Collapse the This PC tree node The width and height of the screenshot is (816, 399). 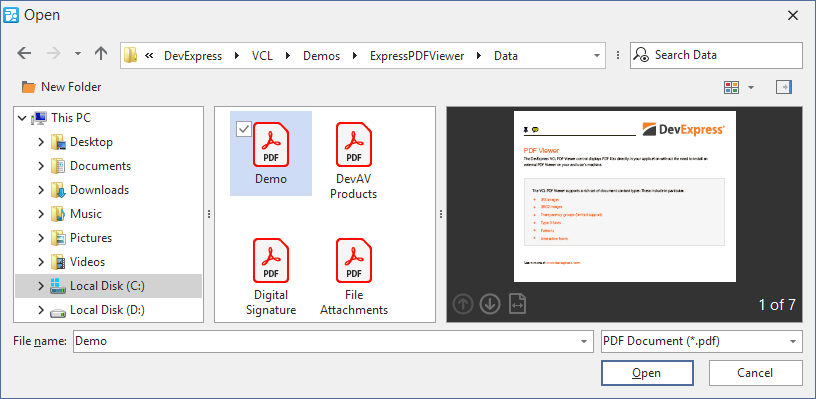[x=22, y=118]
